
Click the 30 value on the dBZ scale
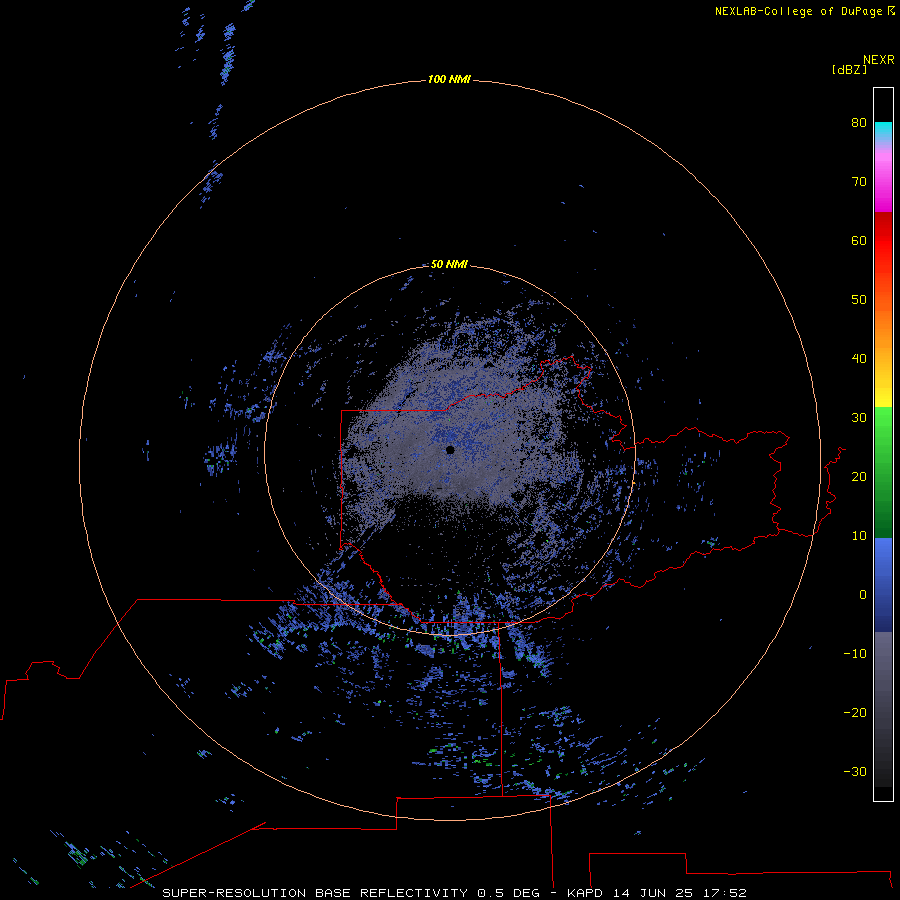(x=859, y=417)
